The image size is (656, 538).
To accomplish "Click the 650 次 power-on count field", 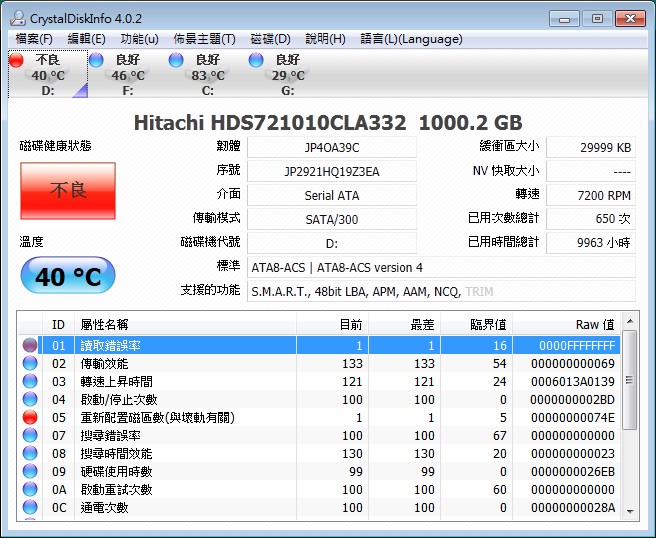I will point(591,219).
